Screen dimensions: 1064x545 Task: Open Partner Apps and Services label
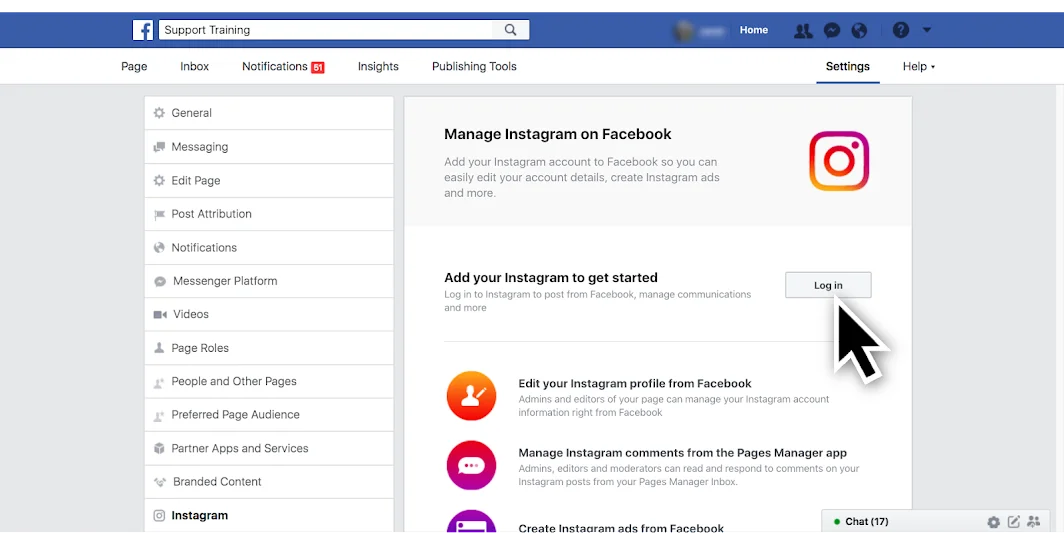[x=240, y=449]
